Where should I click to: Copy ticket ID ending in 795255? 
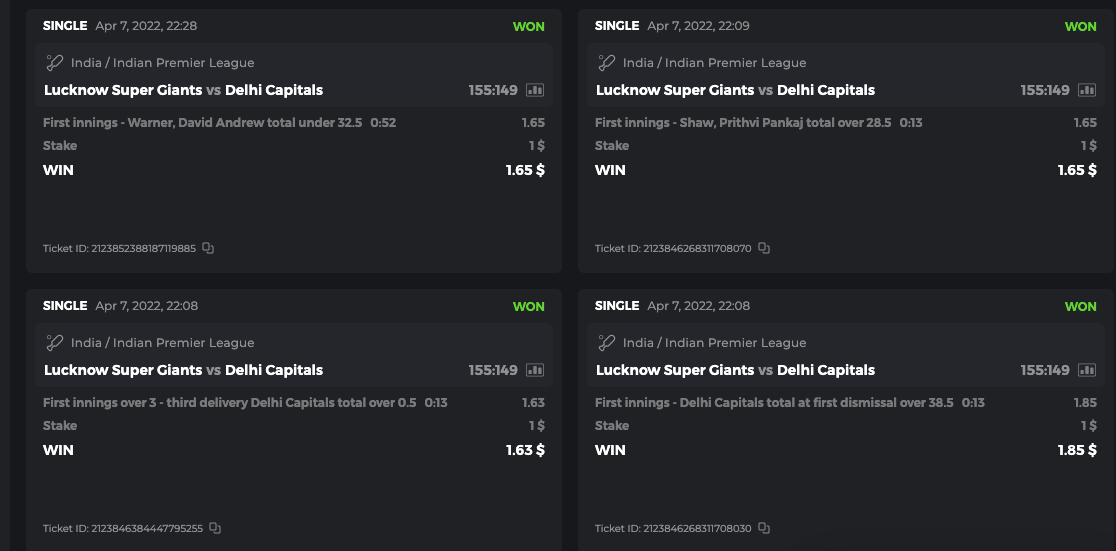pyautogui.click(x=215, y=528)
